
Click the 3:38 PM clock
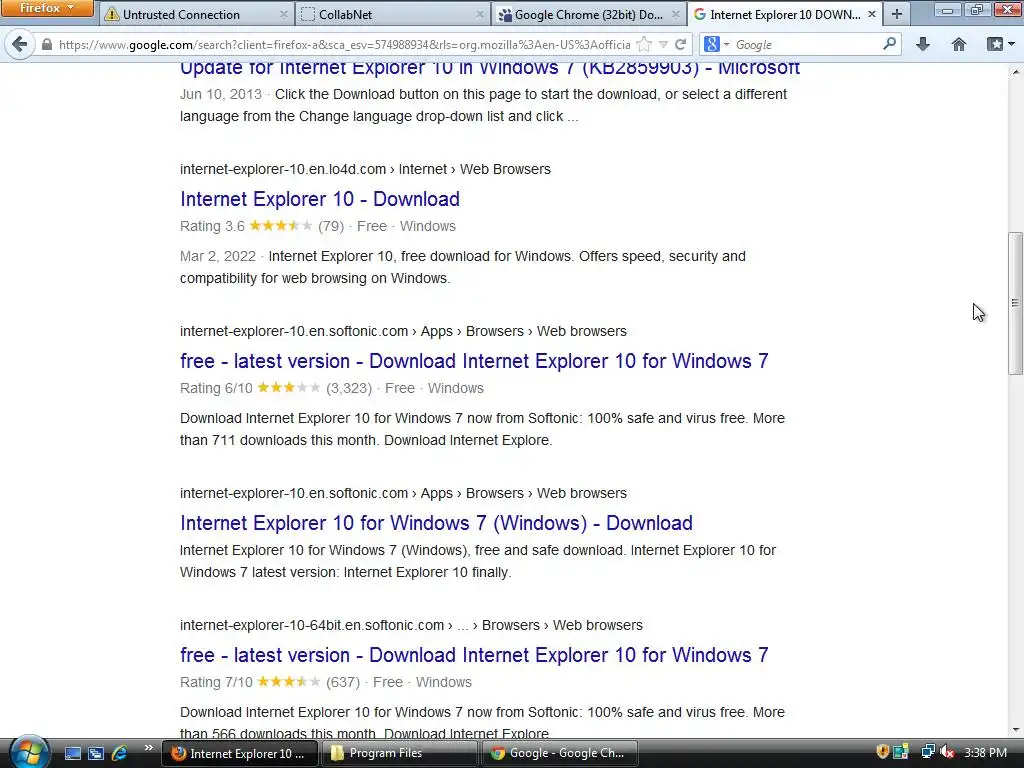click(x=985, y=752)
